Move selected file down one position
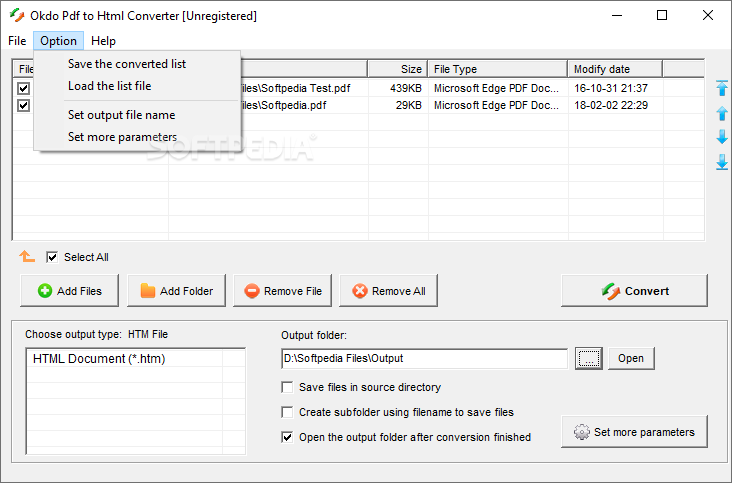The height and width of the screenshot is (483, 732). coord(722,137)
